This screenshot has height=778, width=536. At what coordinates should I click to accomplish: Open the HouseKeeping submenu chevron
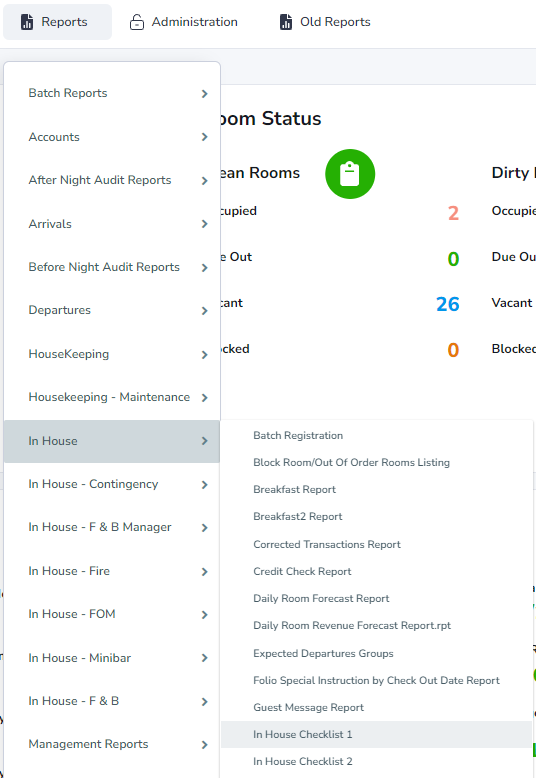[204, 354]
